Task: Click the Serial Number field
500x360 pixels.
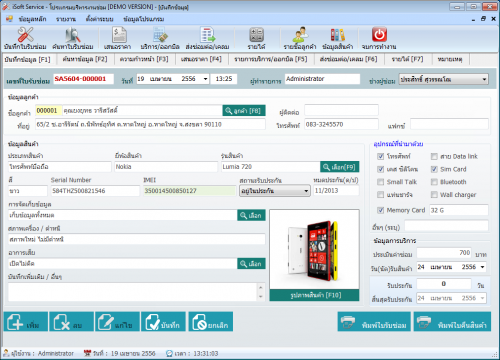Action: click(x=95, y=191)
